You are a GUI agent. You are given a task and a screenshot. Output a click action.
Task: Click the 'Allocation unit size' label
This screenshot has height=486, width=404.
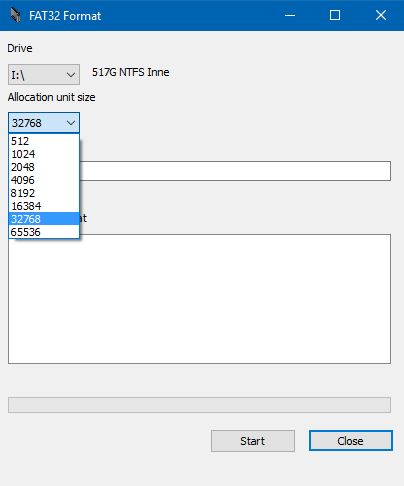click(x=52, y=97)
